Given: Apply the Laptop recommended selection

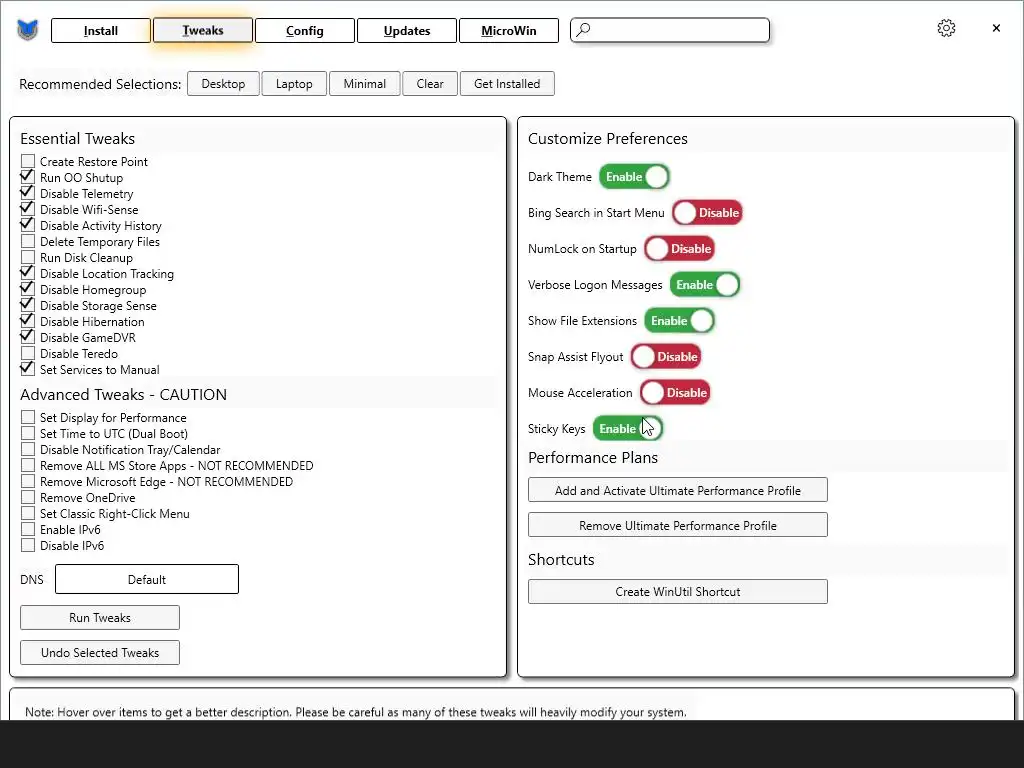Looking at the screenshot, I should (x=294, y=84).
